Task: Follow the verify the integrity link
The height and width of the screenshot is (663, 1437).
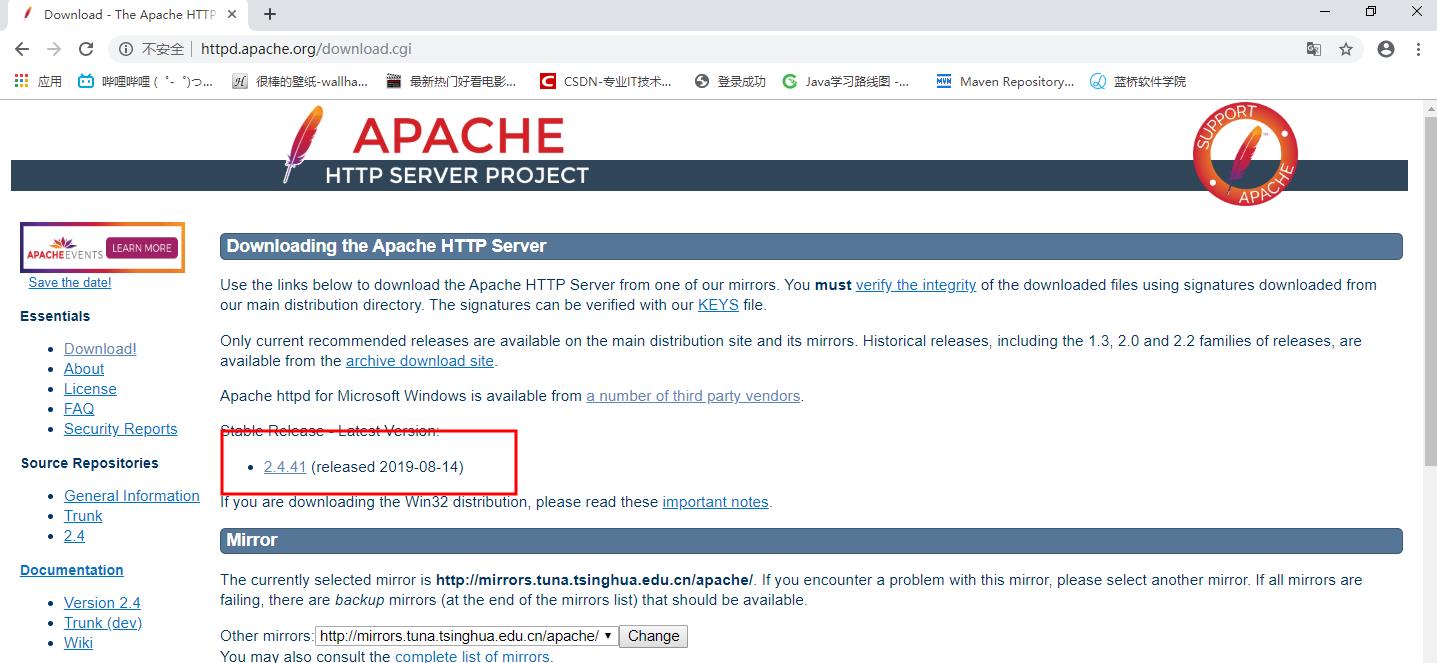Action: [x=916, y=285]
